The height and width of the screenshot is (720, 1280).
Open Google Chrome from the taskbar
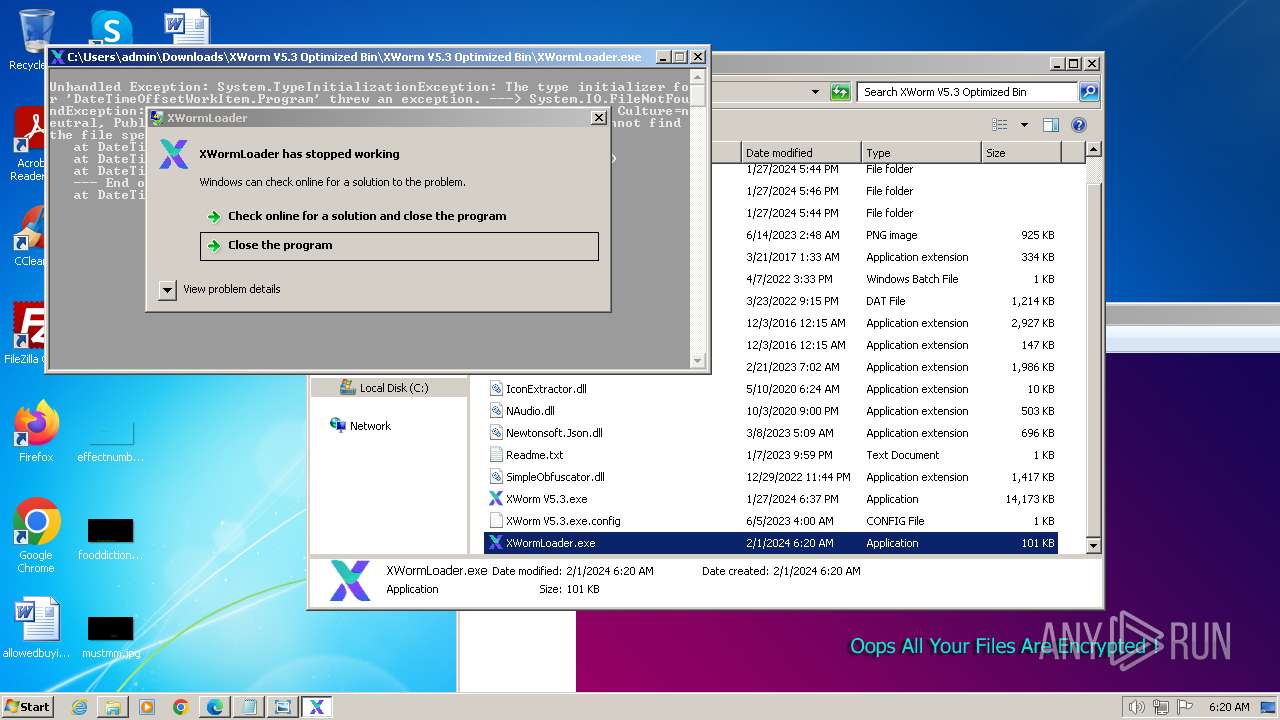[x=181, y=707]
